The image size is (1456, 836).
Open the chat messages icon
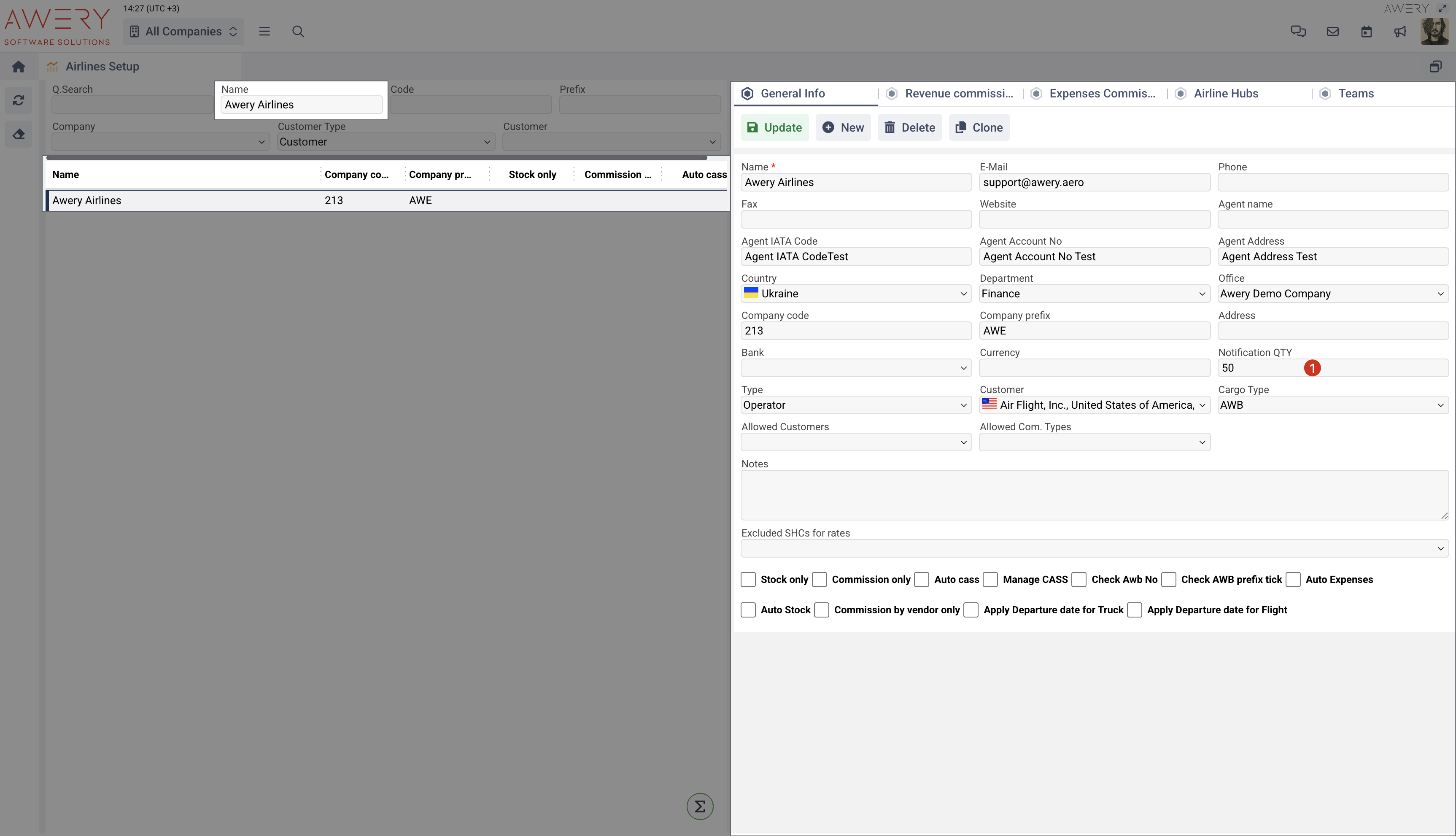[x=1298, y=32]
